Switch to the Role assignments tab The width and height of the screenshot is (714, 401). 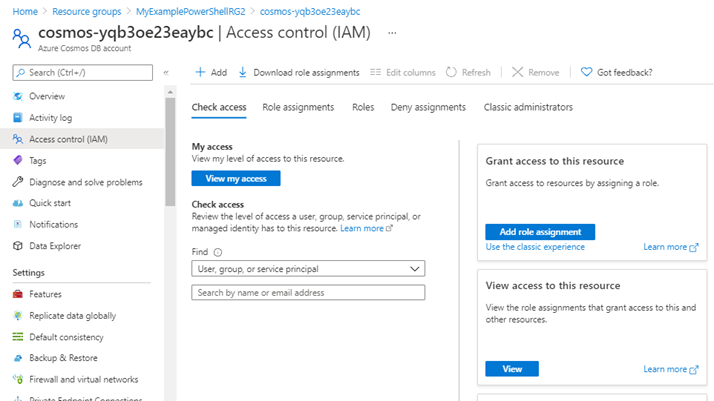pyautogui.click(x=299, y=107)
